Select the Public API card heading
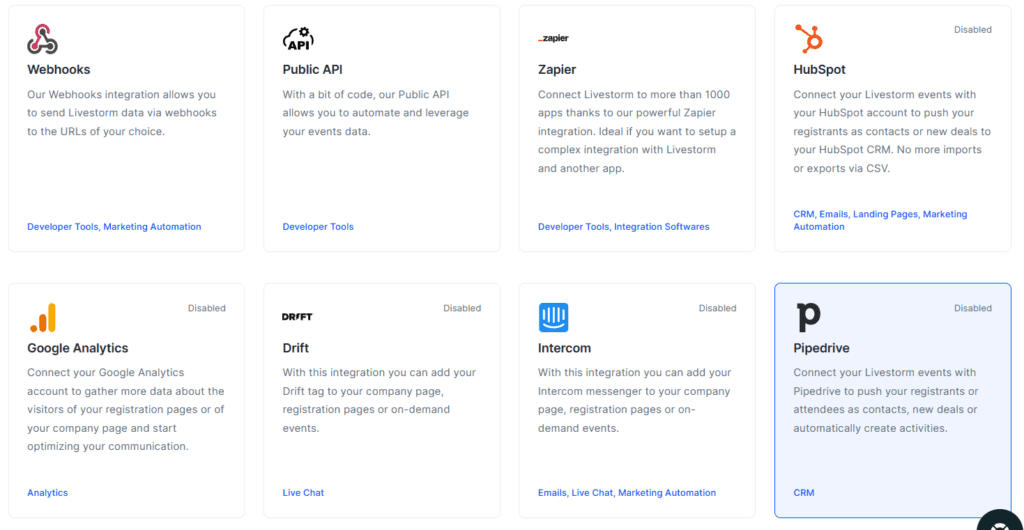This screenshot has height=530, width=1024. [312, 70]
